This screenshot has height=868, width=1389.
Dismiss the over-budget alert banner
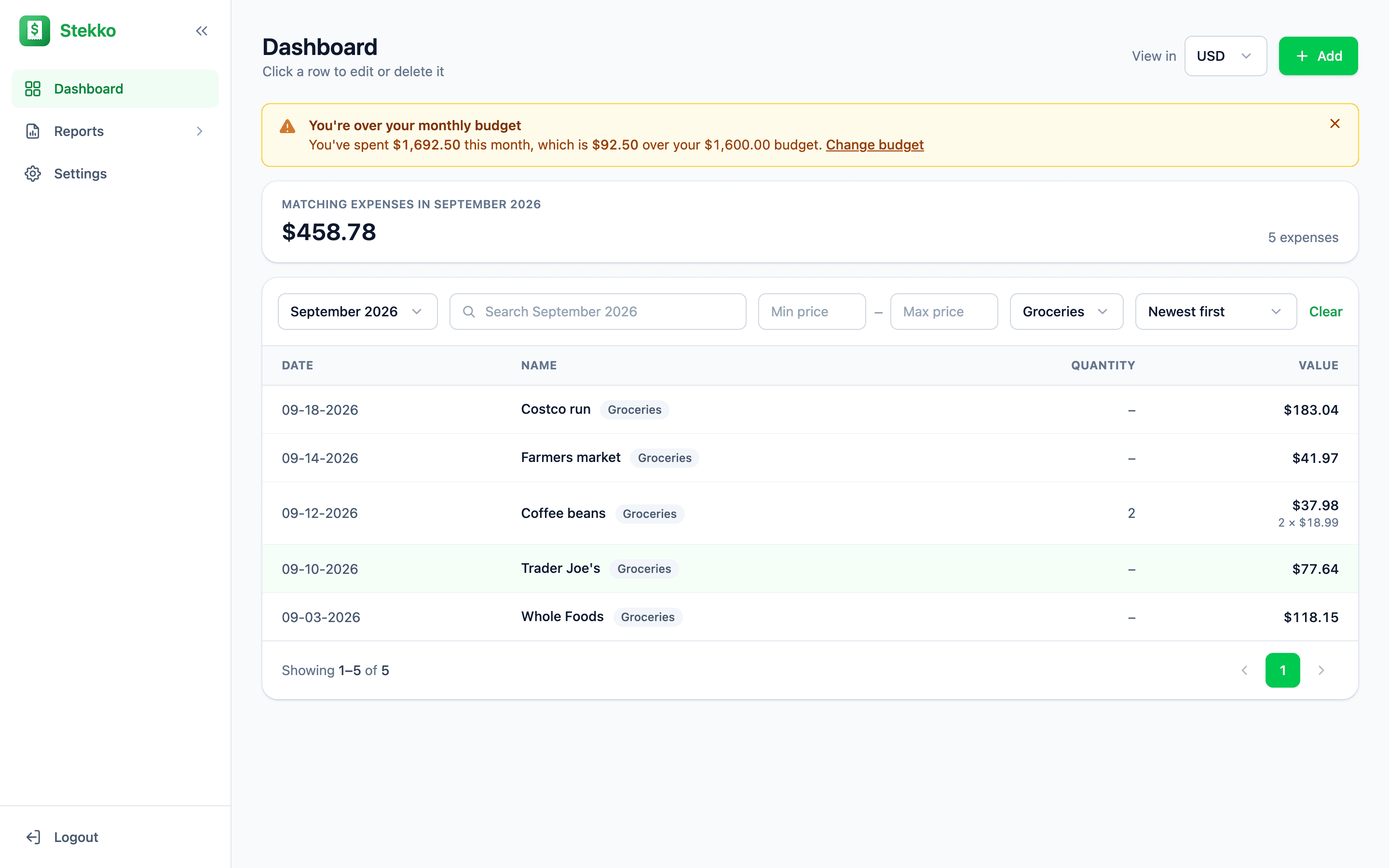click(x=1335, y=124)
